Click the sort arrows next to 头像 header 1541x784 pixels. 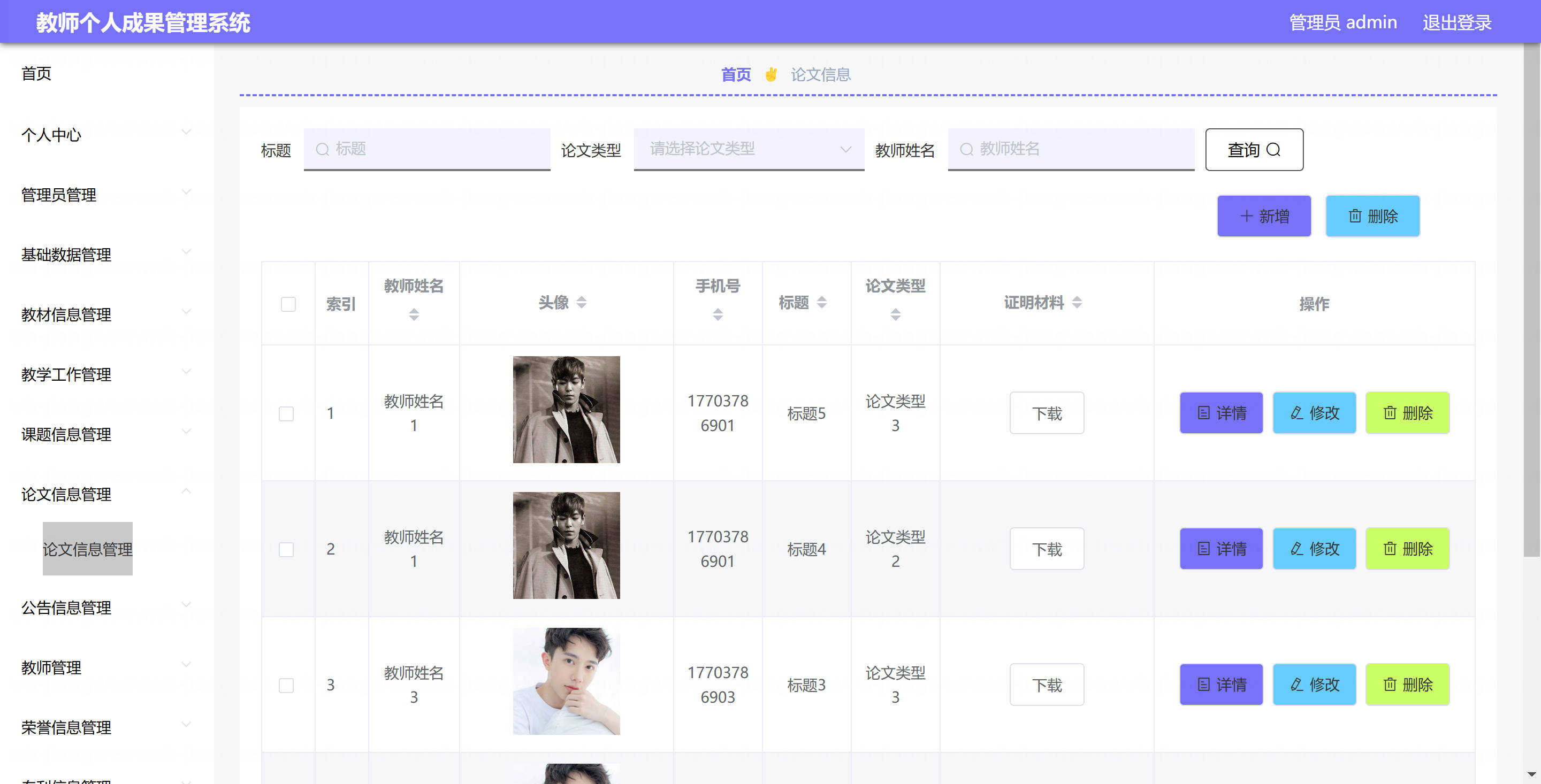click(x=582, y=303)
